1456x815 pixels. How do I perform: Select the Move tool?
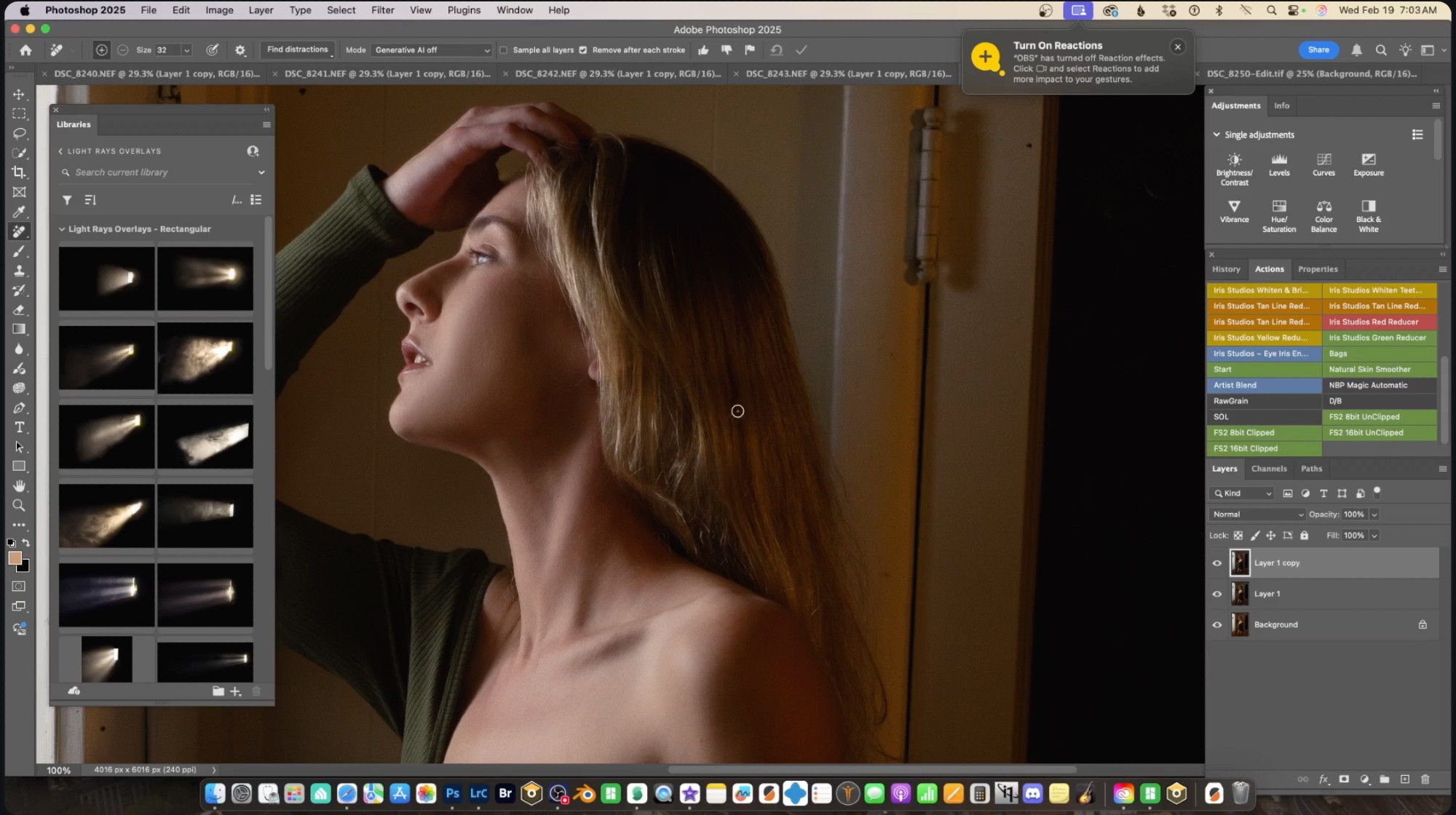click(x=19, y=95)
